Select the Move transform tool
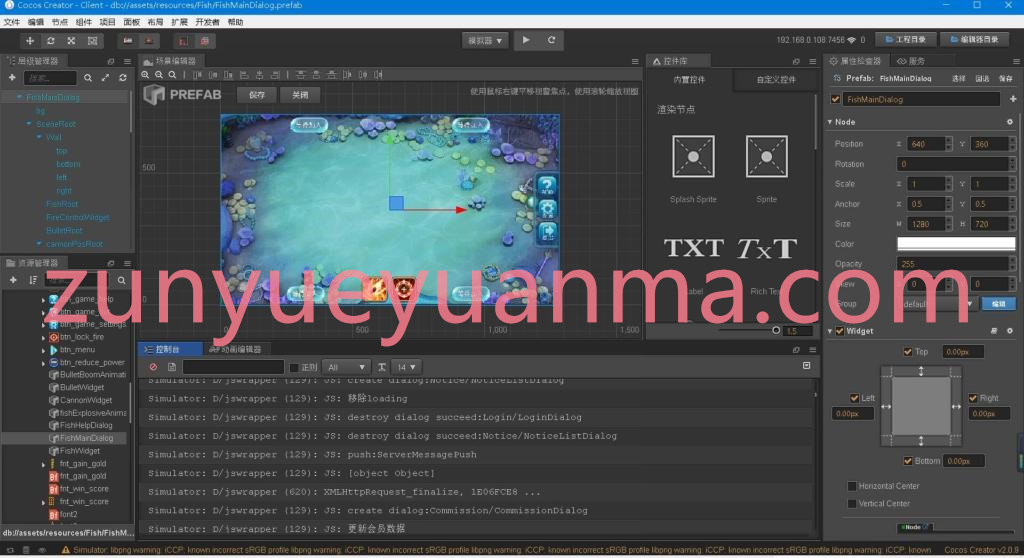 click(x=29, y=41)
